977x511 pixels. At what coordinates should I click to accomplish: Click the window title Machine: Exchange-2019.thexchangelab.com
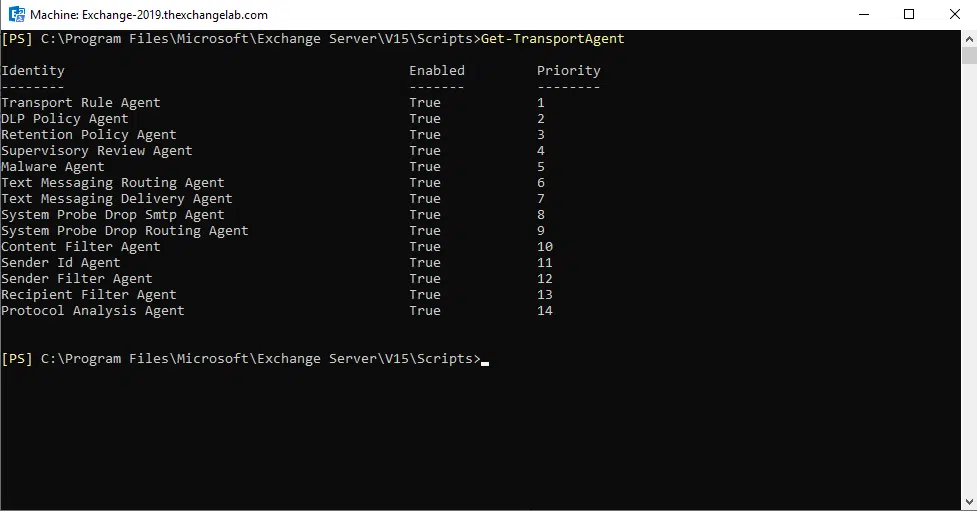click(149, 14)
